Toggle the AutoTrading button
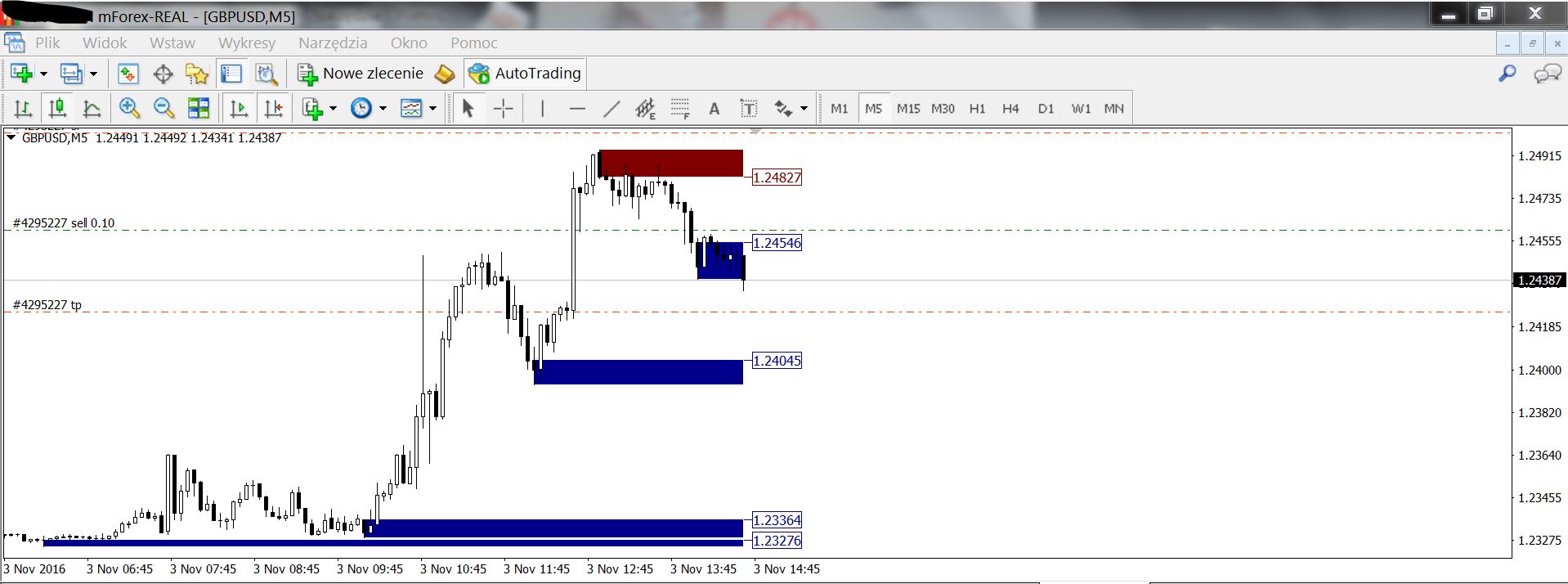1568x584 pixels. click(525, 74)
